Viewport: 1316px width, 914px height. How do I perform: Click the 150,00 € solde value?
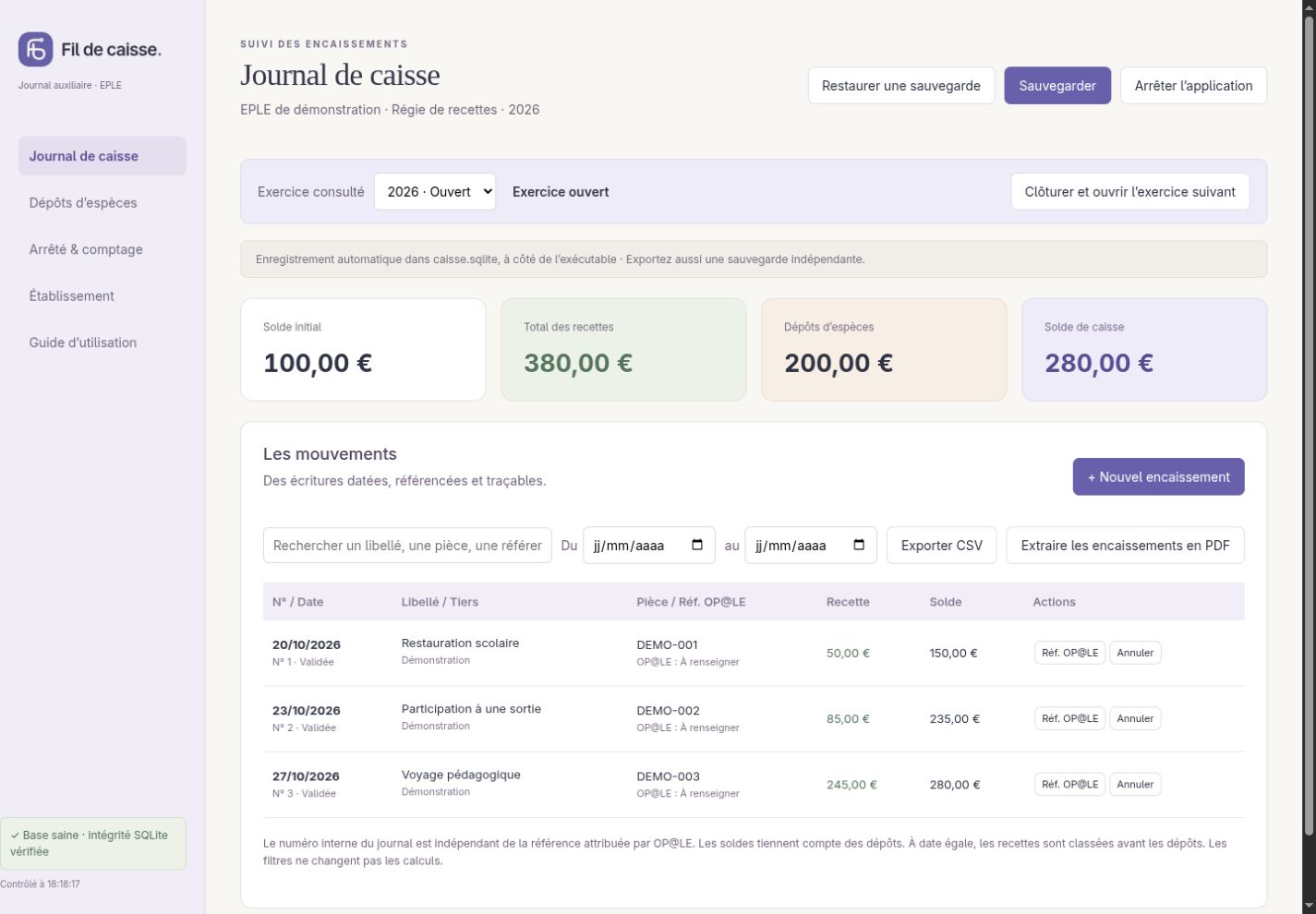coord(954,654)
